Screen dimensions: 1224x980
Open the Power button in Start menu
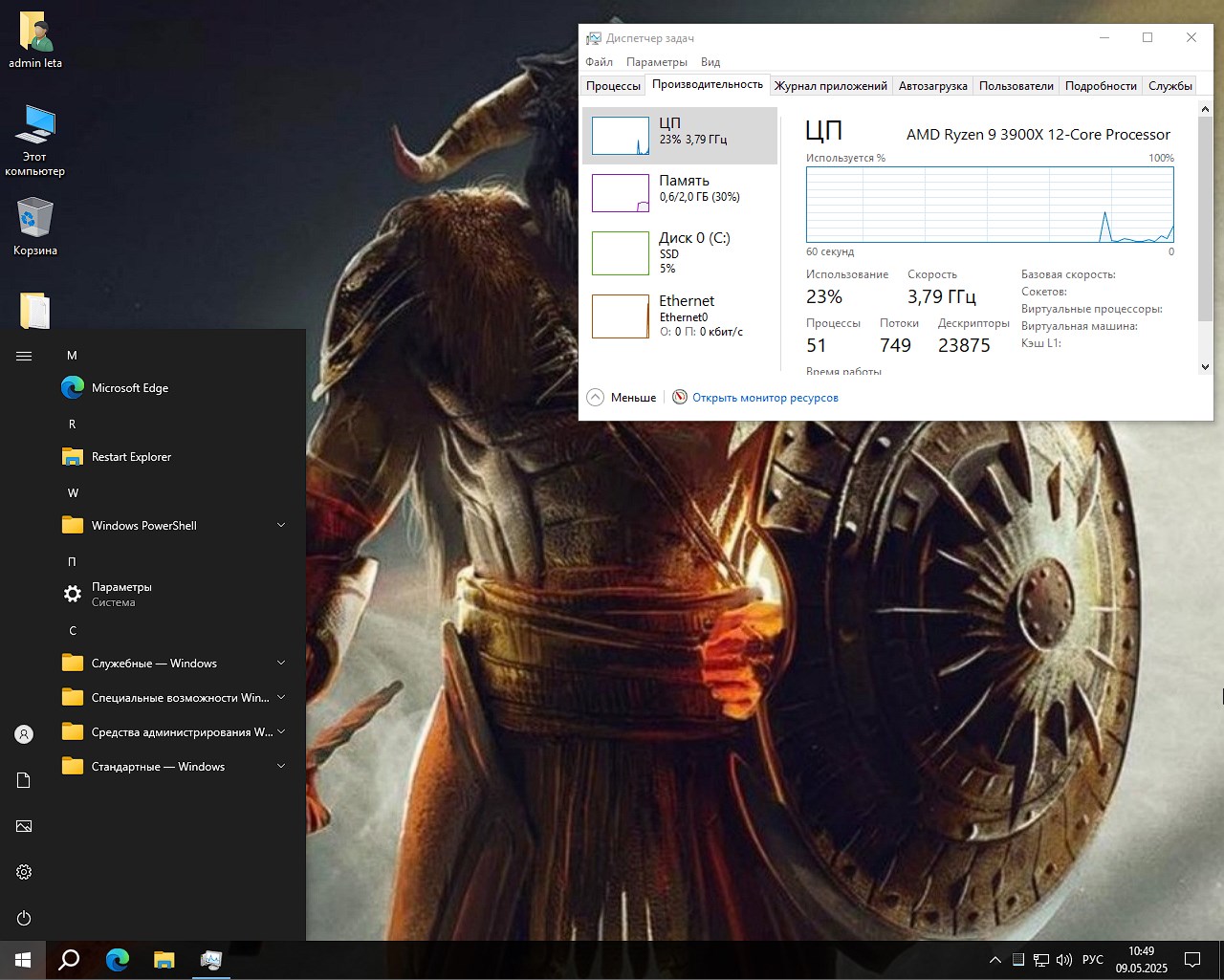[24, 918]
